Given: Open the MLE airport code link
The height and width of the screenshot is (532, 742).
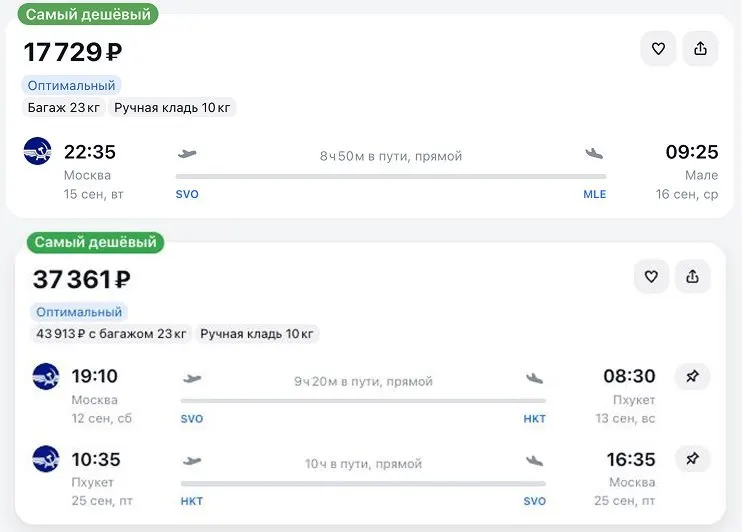Looking at the screenshot, I should click(594, 194).
